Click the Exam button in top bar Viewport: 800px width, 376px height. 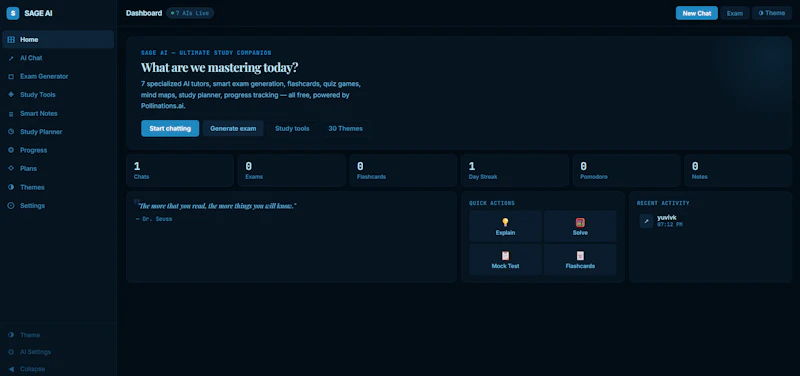coord(735,13)
